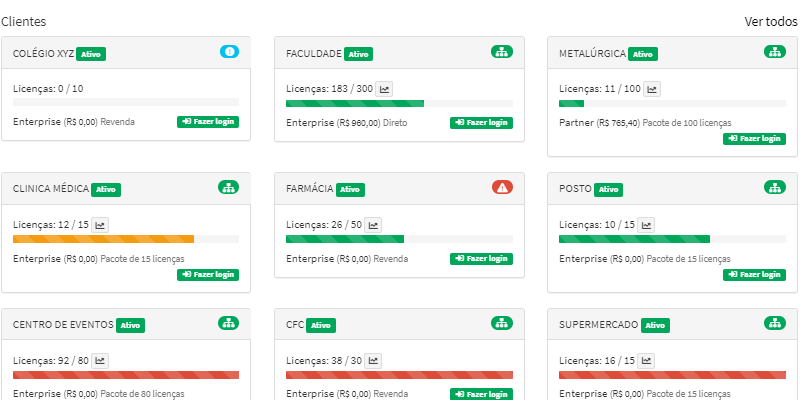
Task: Select the CFC client title
Action: click(295, 324)
